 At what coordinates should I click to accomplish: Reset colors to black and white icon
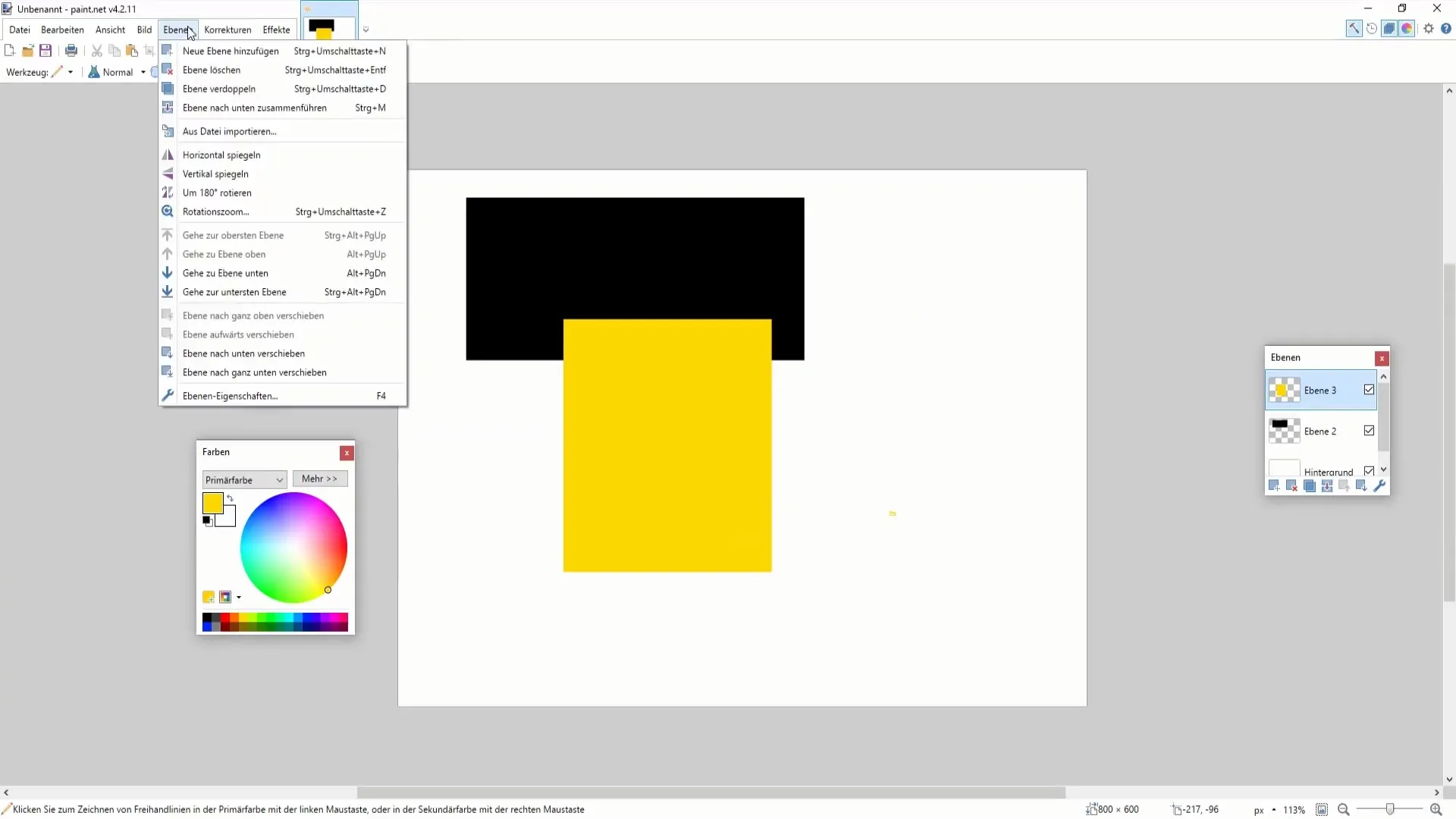[207, 521]
